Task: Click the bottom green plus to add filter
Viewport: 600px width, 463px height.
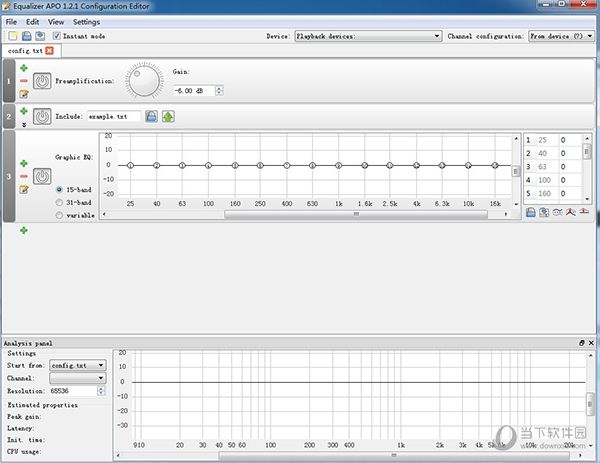Action: pos(24,230)
